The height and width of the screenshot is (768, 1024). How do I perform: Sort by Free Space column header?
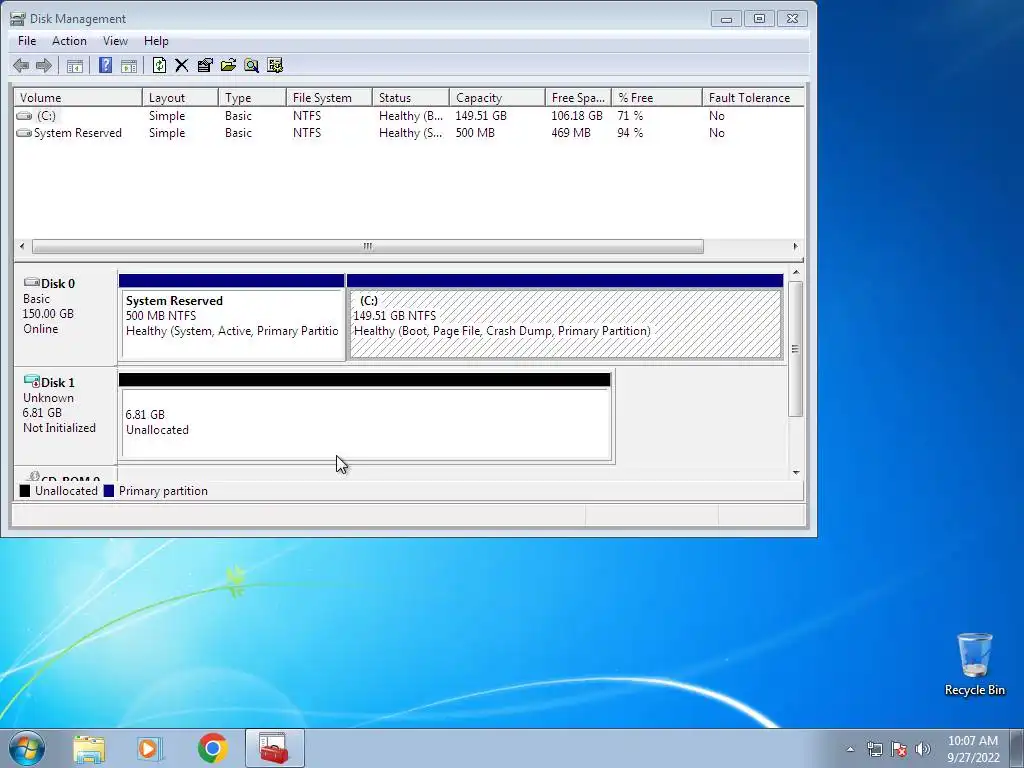click(578, 97)
